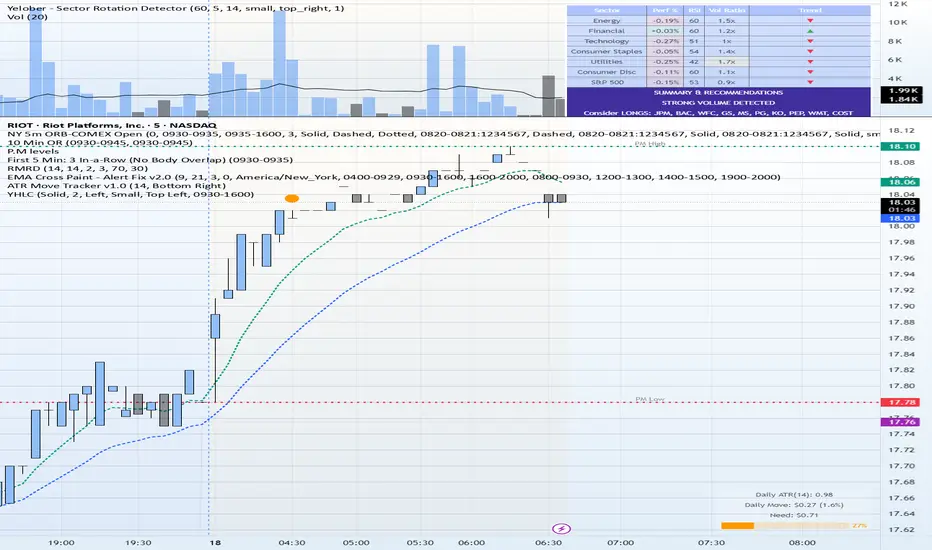Click the PM Low line label
932x550 pixels.
[650, 400]
